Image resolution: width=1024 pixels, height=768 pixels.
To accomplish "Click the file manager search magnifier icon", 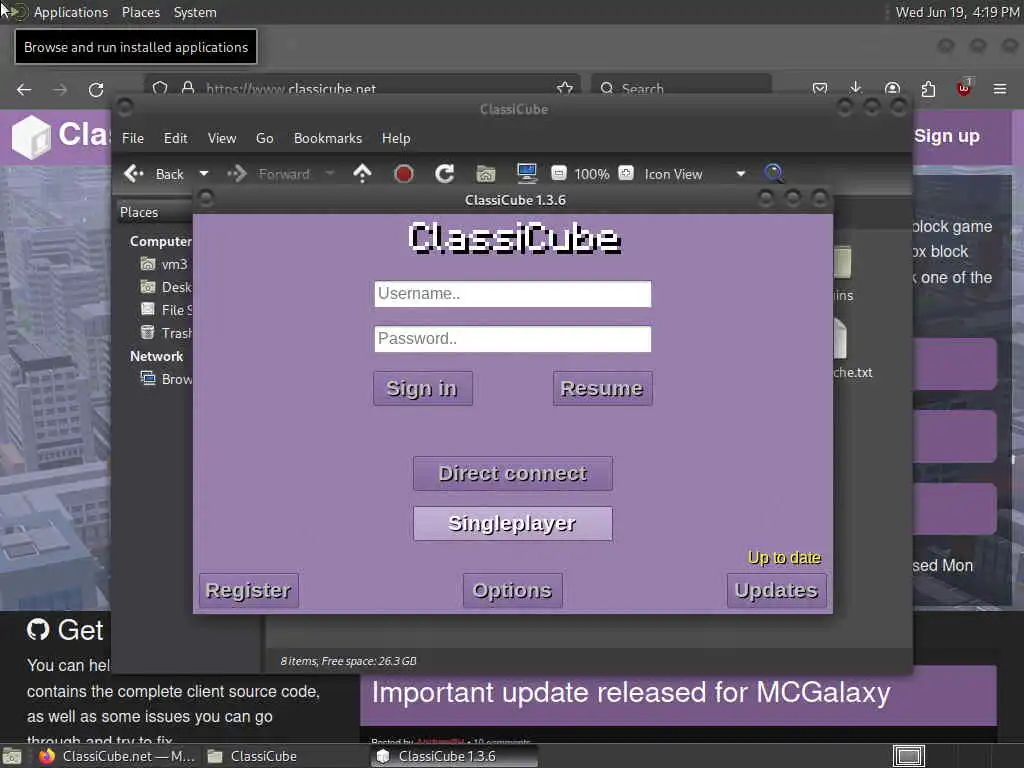I will (x=774, y=173).
